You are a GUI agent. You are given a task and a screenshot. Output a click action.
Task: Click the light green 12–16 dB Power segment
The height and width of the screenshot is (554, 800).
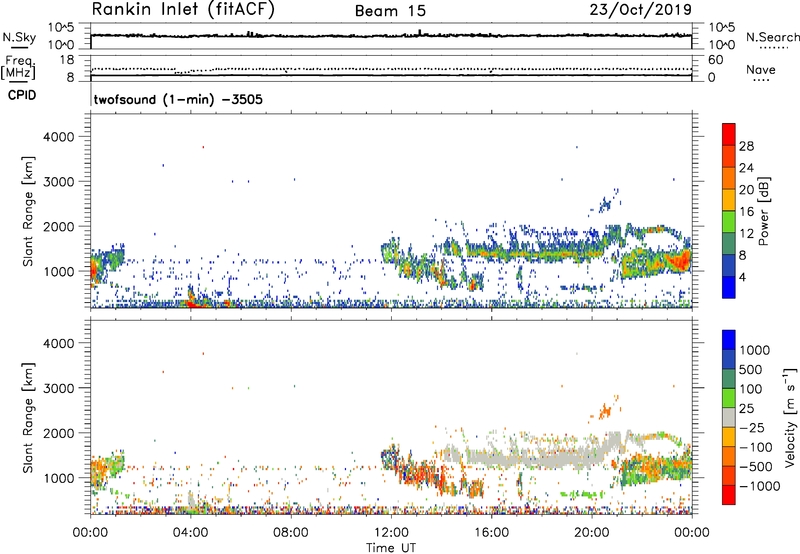click(729, 221)
